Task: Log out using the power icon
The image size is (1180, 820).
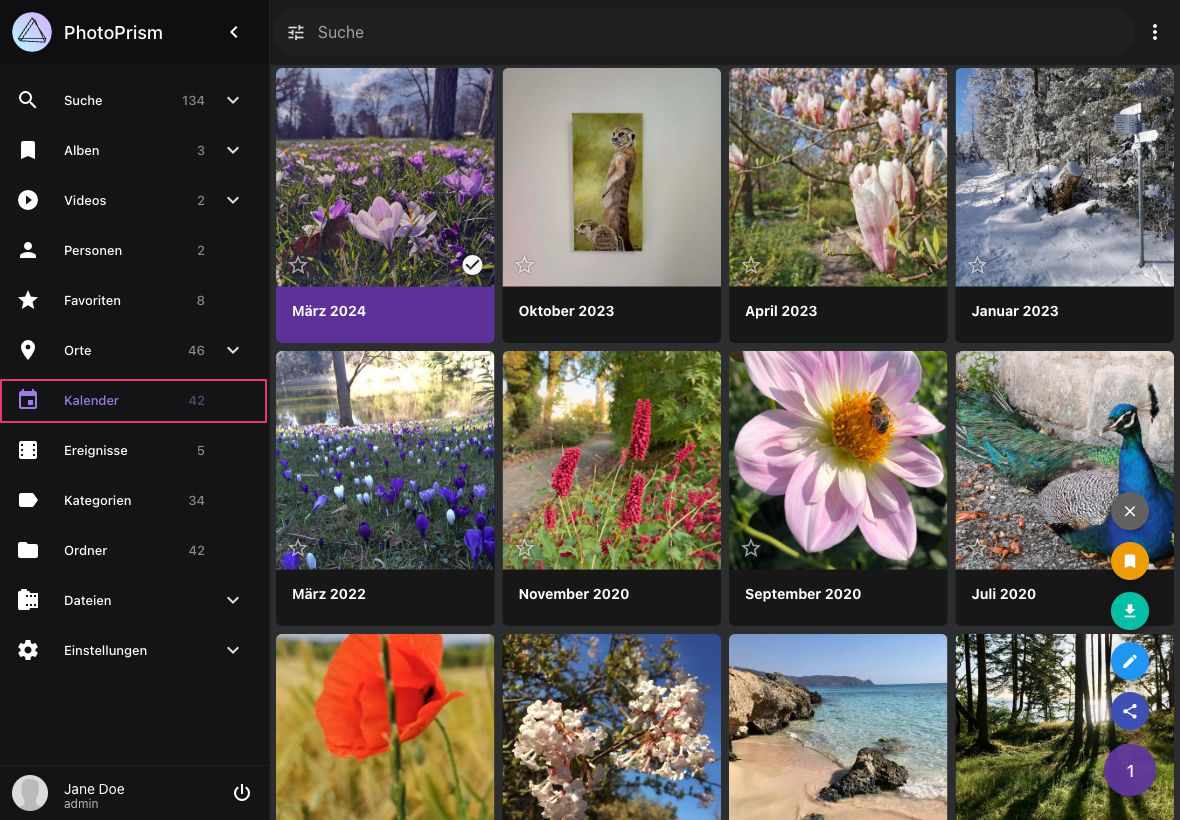Action: 242,793
